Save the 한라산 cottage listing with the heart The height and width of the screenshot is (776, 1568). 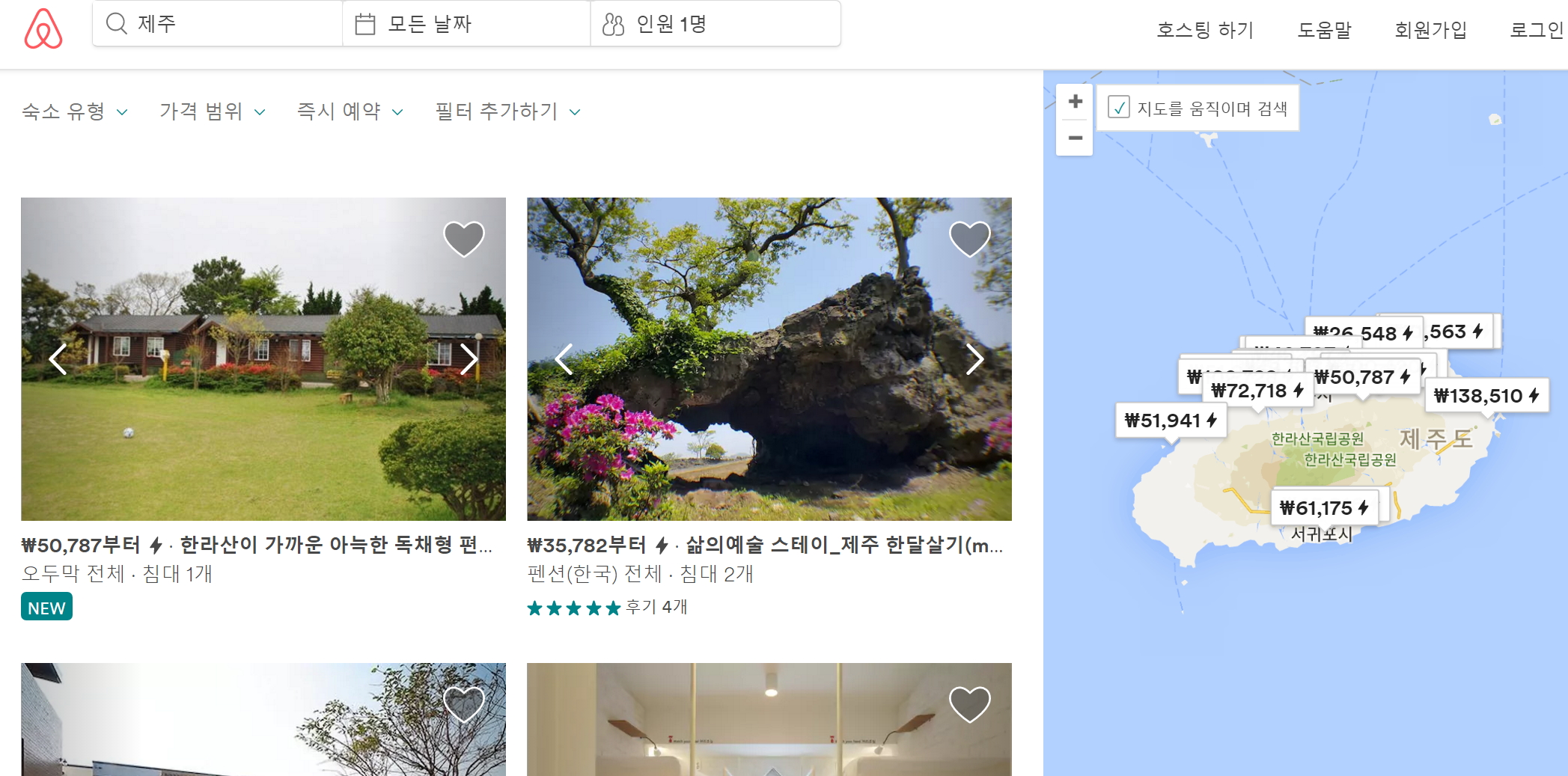[464, 239]
